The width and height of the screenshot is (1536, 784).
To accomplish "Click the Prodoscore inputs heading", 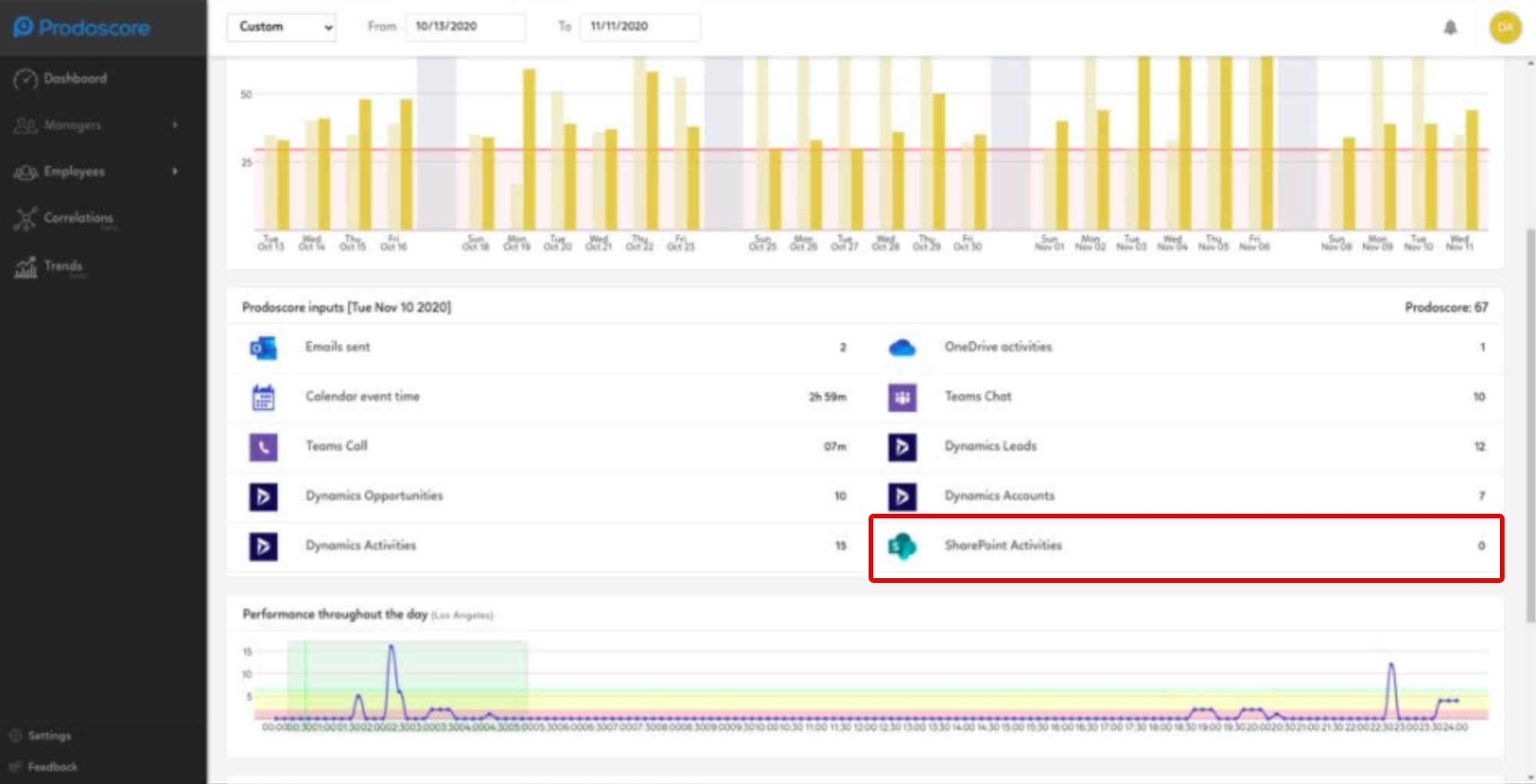I will point(346,307).
